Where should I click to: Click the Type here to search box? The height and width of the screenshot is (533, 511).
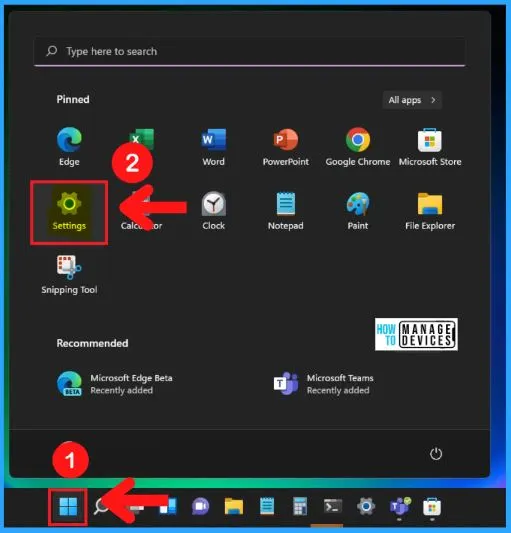coord(250,51)
